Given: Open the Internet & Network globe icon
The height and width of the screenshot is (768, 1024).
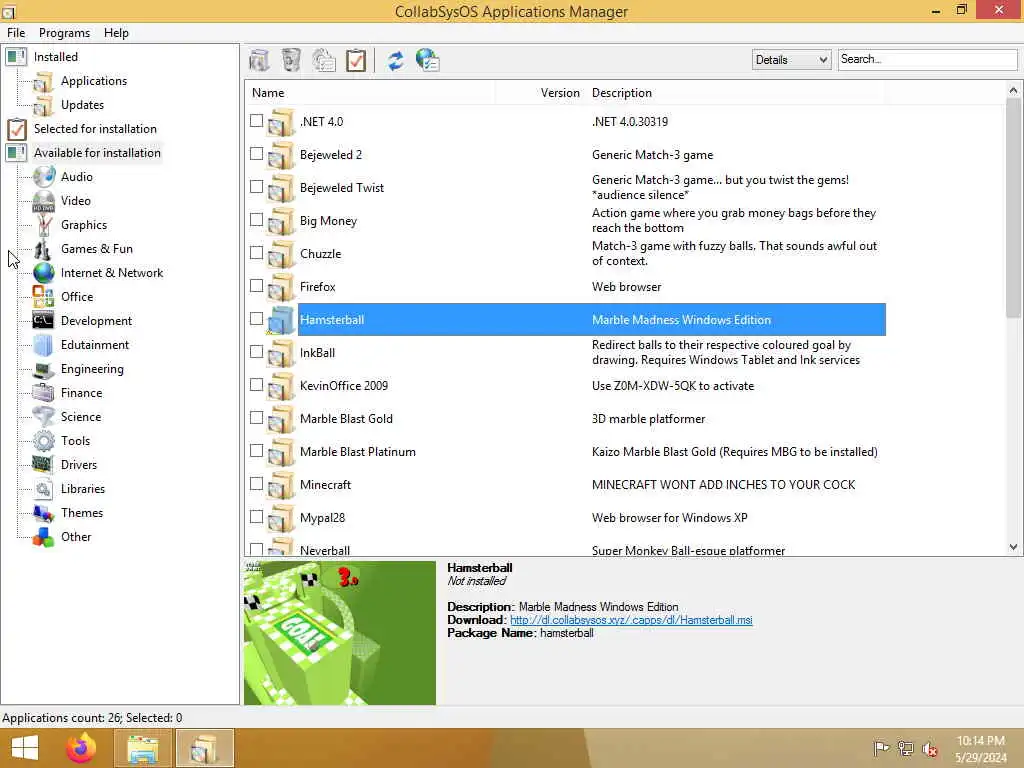Looking at the screenshot, I should (44, 273).
